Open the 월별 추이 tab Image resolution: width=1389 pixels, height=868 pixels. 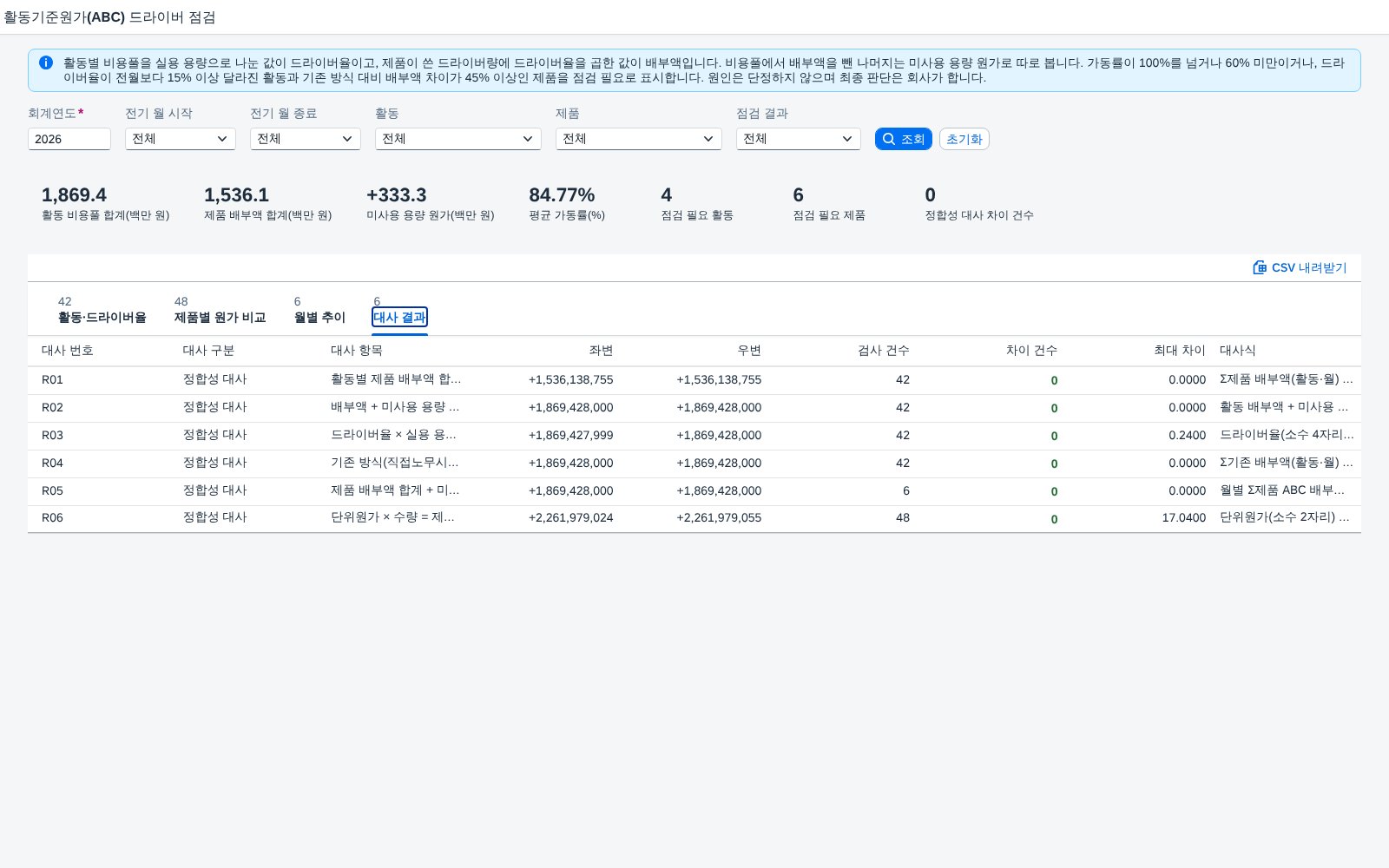[x=320, y=317]
